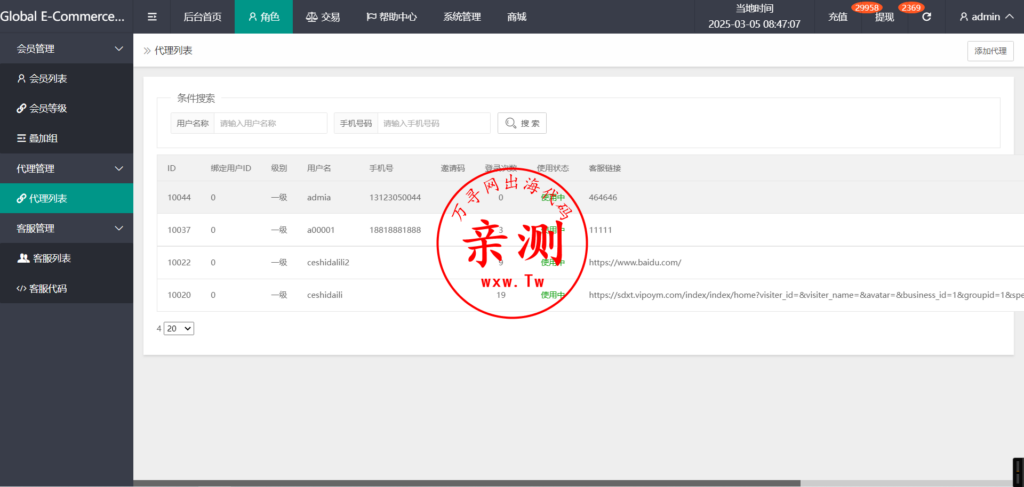Click the sdxt.vipoym.com service link cell
This screenshot has height=487, width=1024.
coord(806,295)
